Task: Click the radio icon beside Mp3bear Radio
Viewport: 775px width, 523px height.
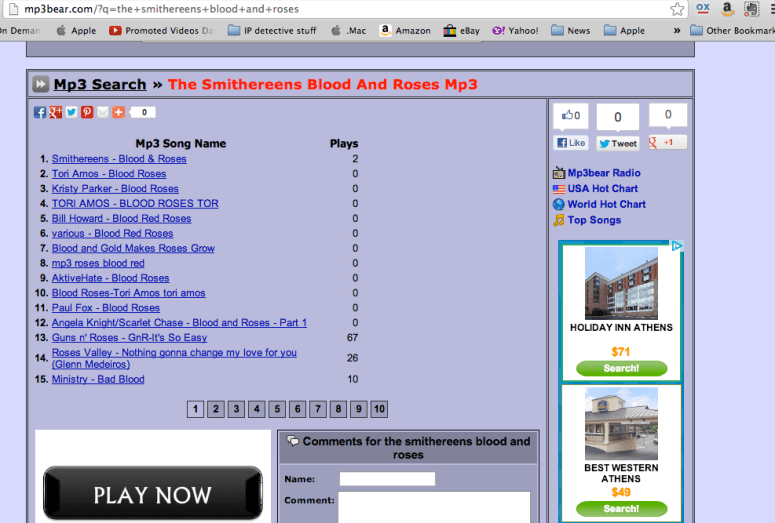Action: point(559,173)
